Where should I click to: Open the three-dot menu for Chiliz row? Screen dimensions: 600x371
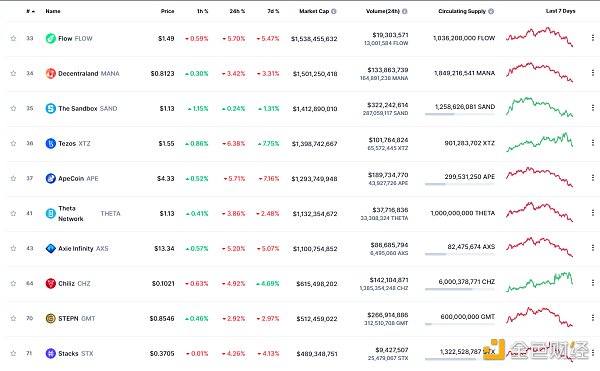pyautogui.click(x=593, y=283)
